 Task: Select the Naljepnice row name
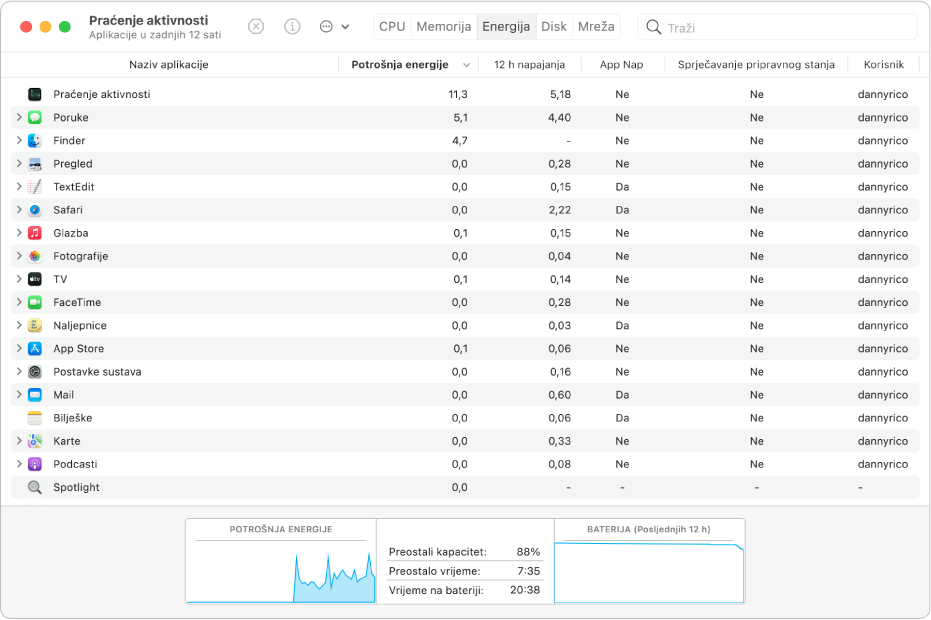[x=80, y=325]
